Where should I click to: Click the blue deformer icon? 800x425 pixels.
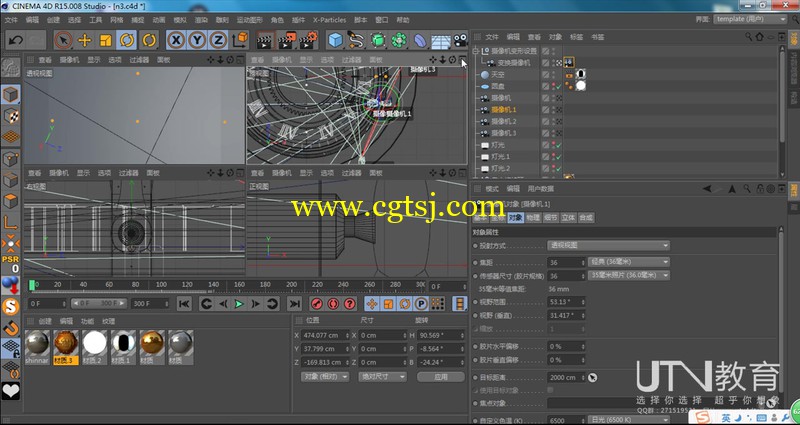419,40
